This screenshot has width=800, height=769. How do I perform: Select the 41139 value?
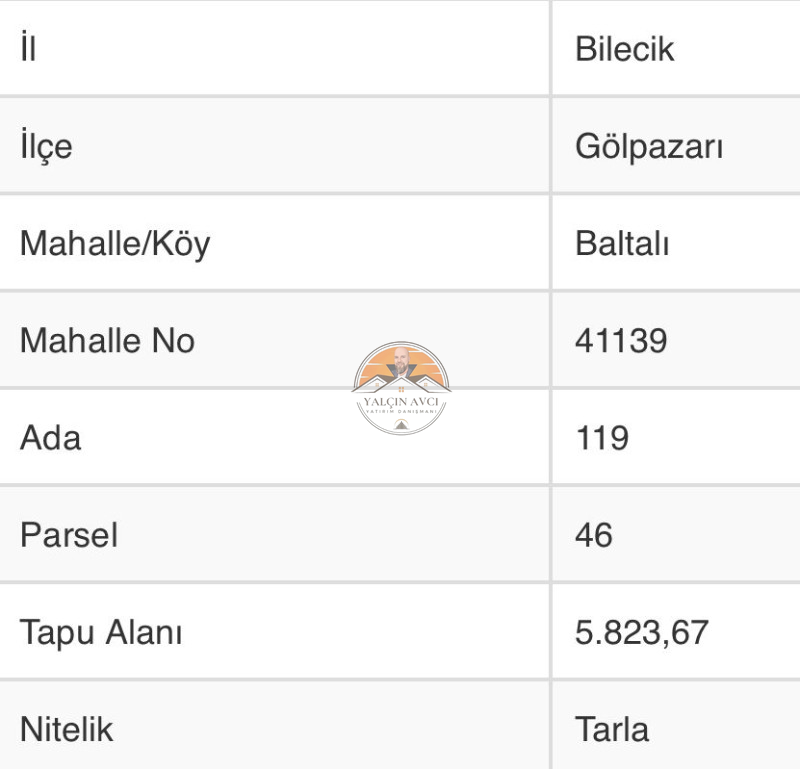tap(621, 340)
